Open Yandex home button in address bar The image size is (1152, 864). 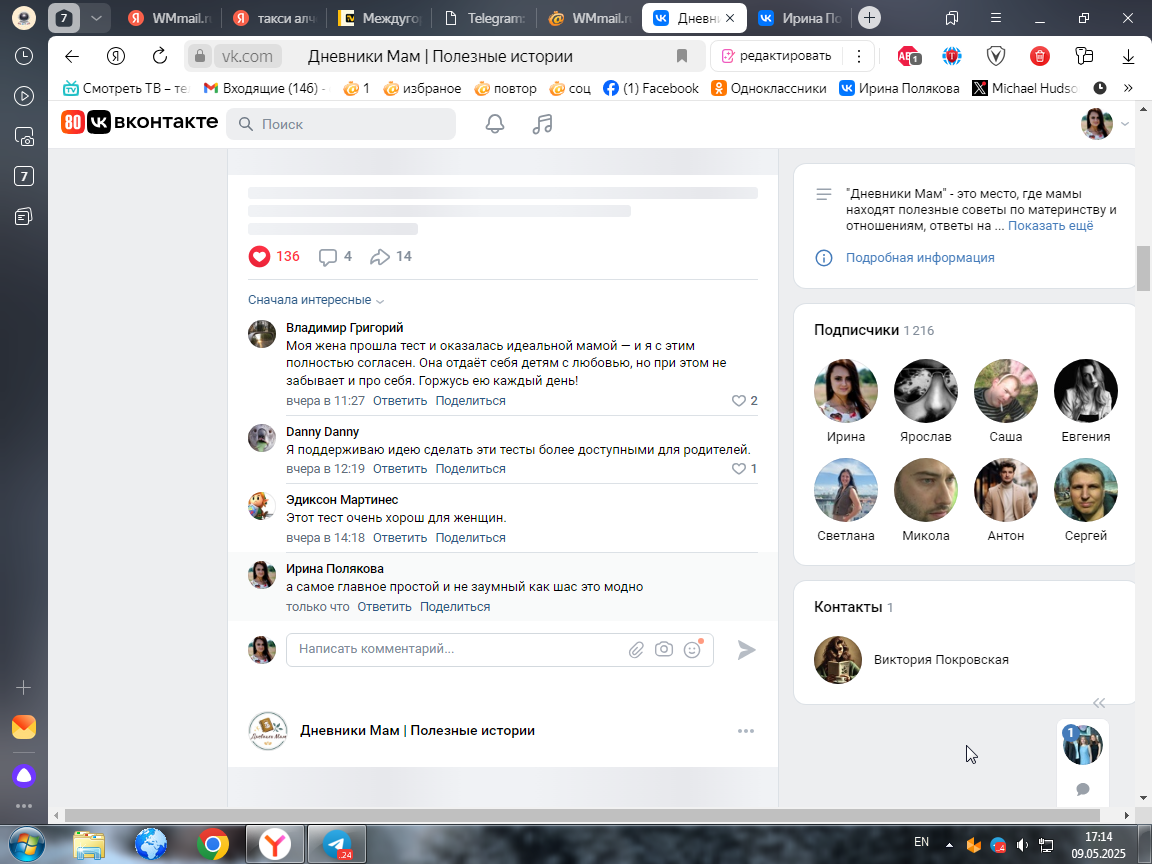115,56
